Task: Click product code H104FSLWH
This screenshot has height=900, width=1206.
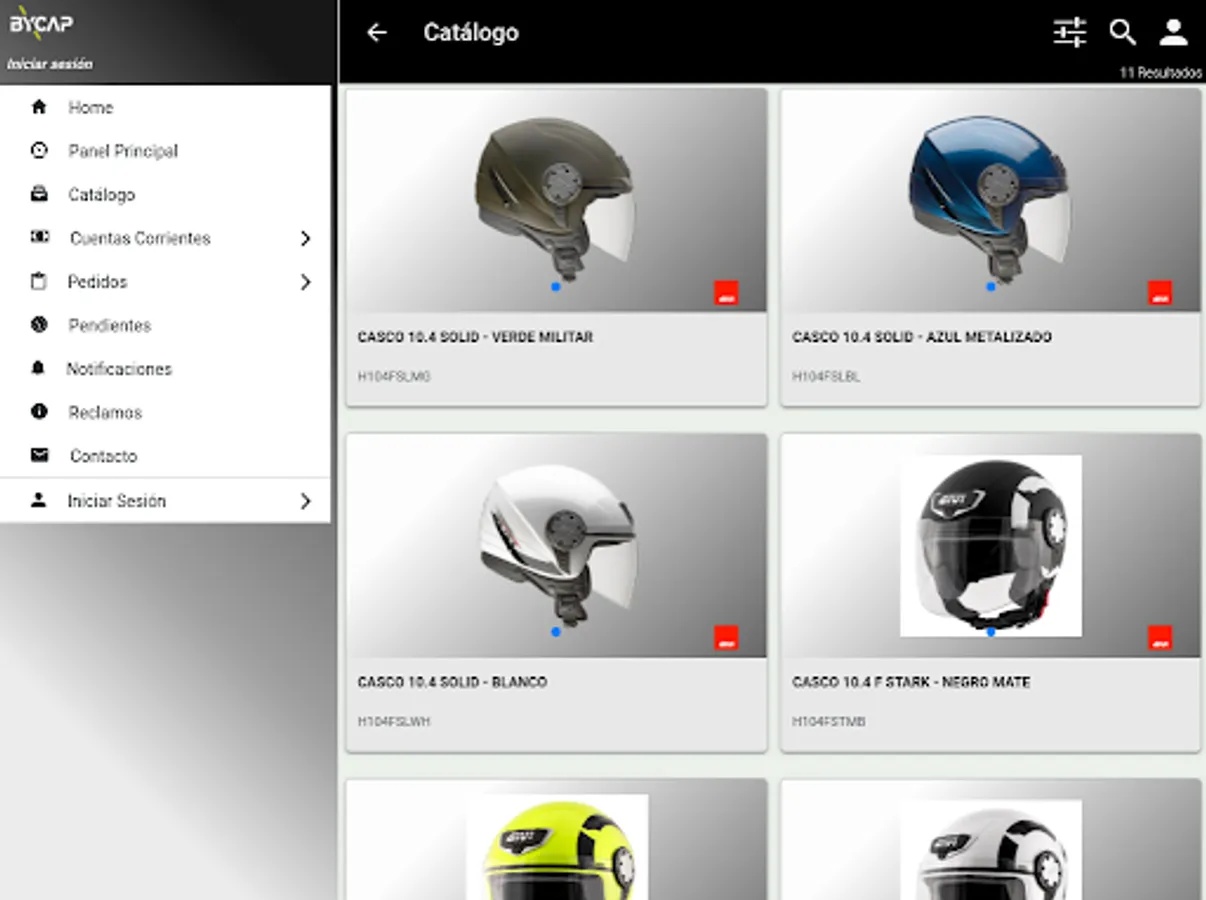Action: point(394,721)
